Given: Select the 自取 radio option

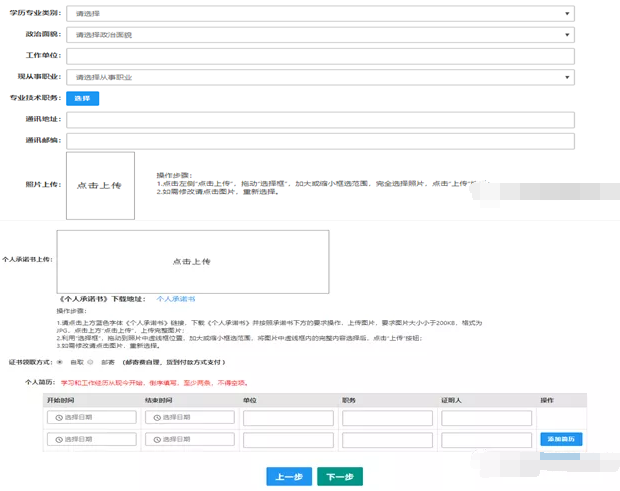Looking at the screenshot, I should (x=62, y=363).
